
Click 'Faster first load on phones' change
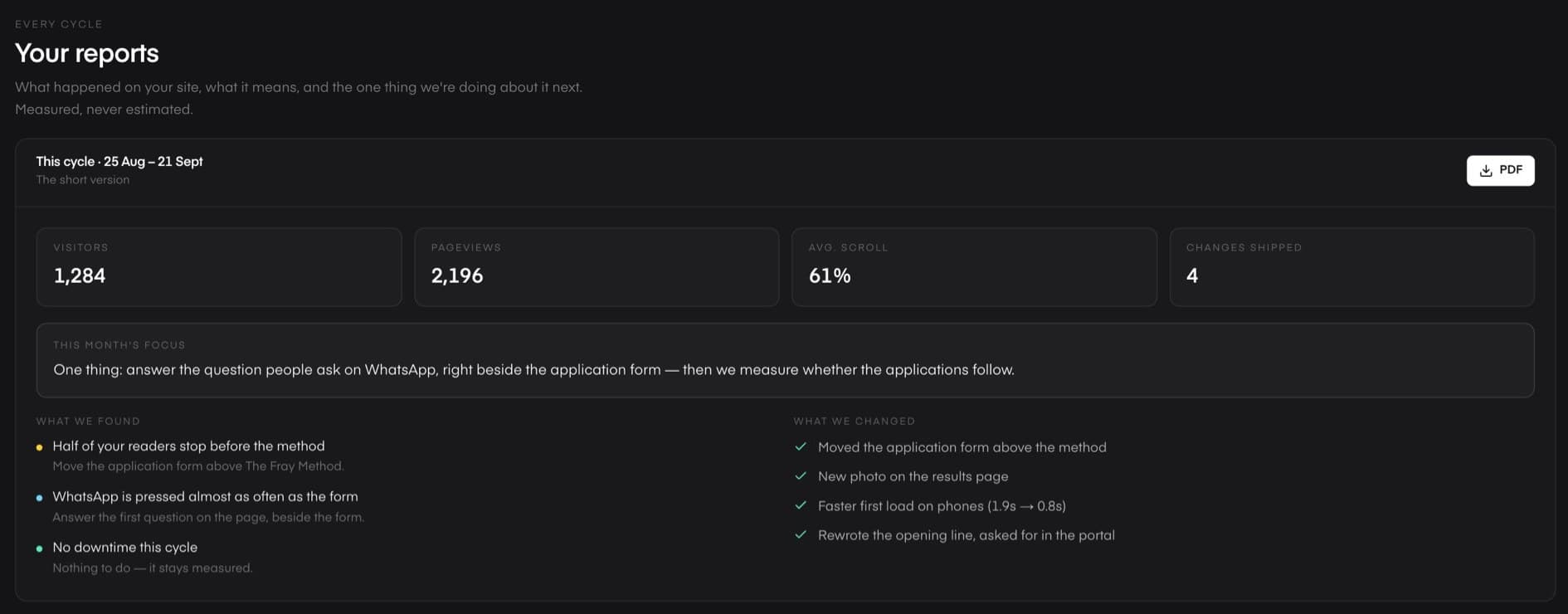click(942, 506)
